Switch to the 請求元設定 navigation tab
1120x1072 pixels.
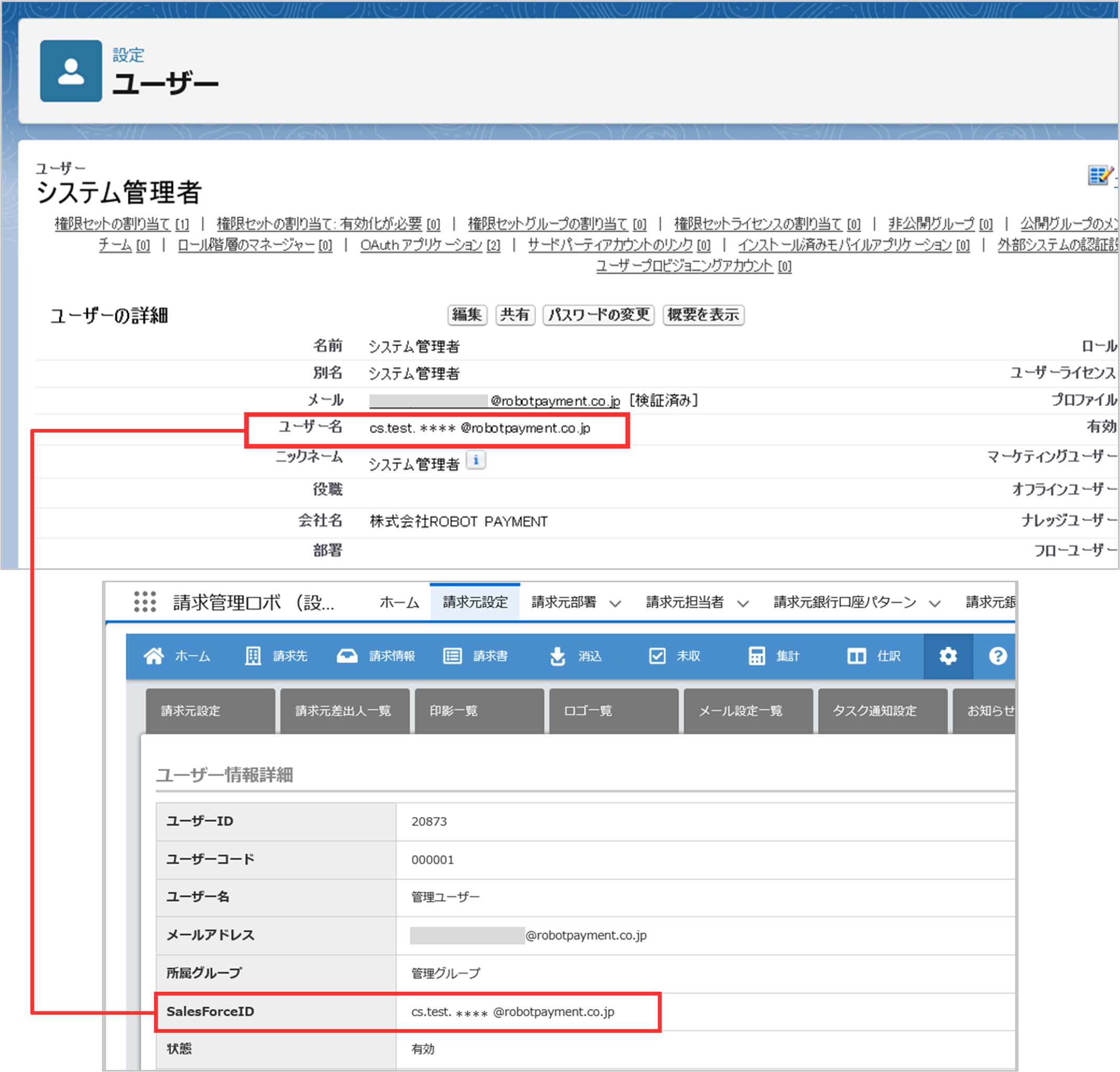475,602
